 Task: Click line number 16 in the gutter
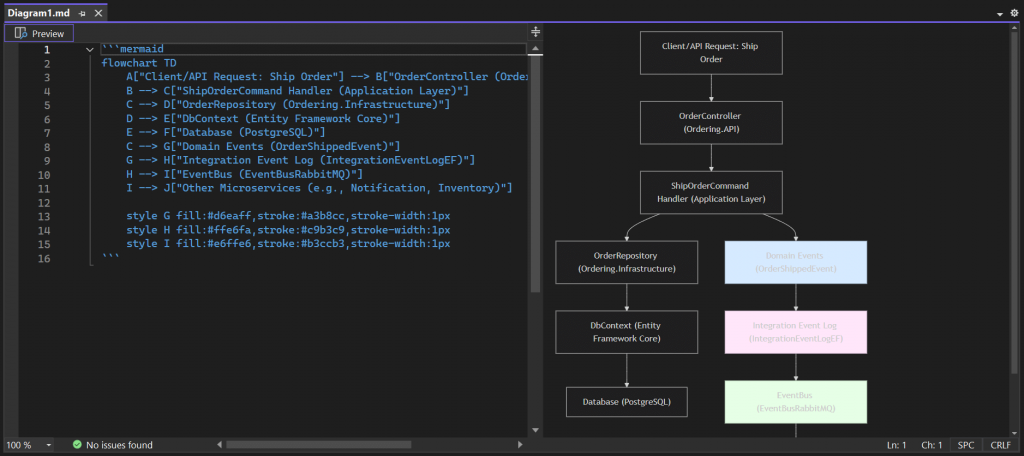(44, 258)
